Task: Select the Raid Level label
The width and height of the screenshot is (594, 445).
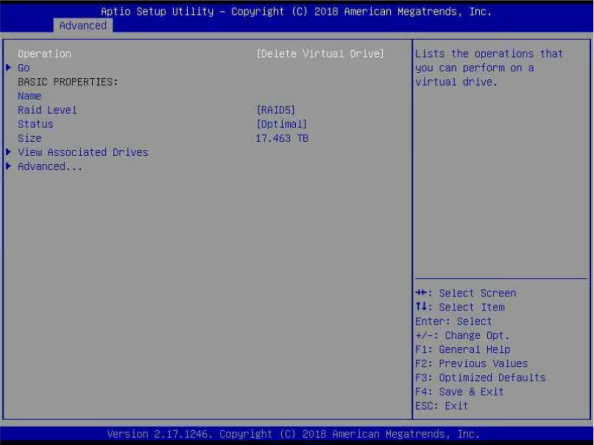Action: click(47, 110)
